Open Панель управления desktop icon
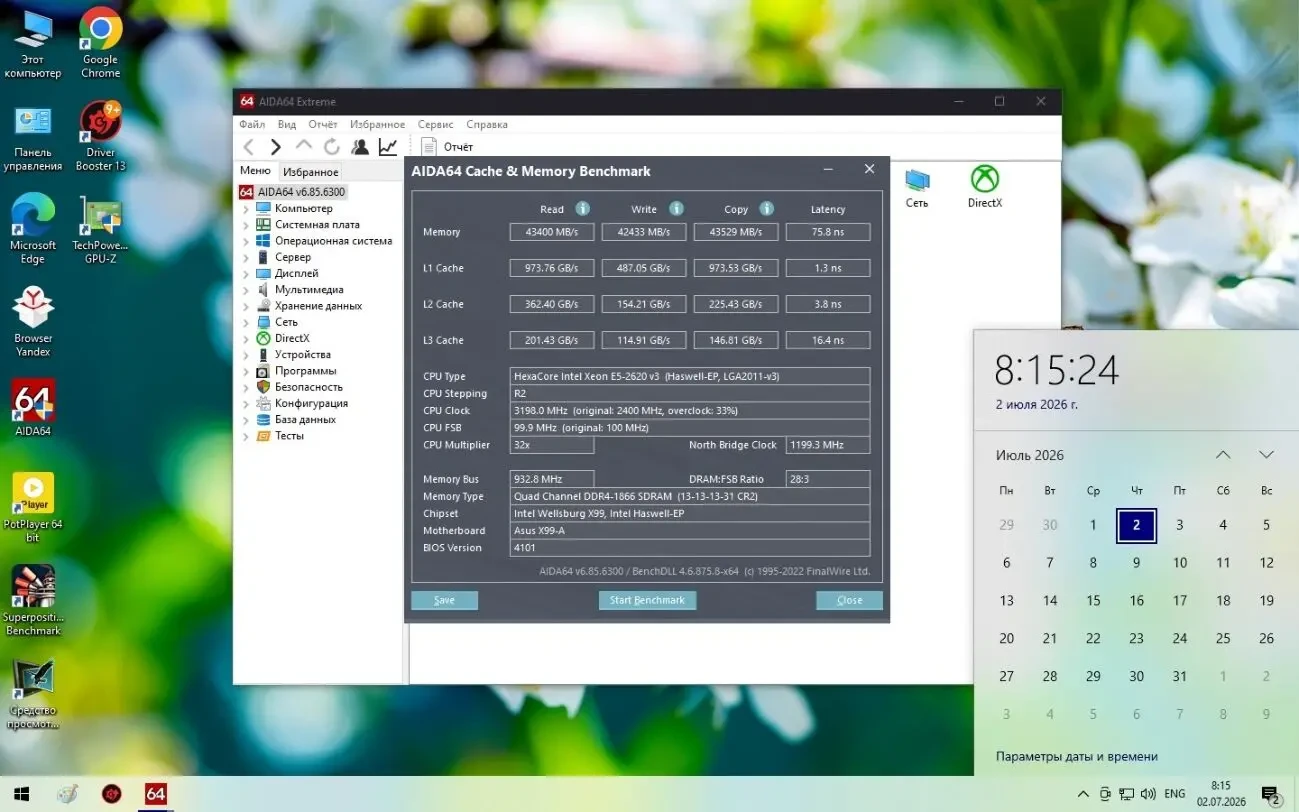The width and height of the screenshot is (1299, 812). (32, 136)
